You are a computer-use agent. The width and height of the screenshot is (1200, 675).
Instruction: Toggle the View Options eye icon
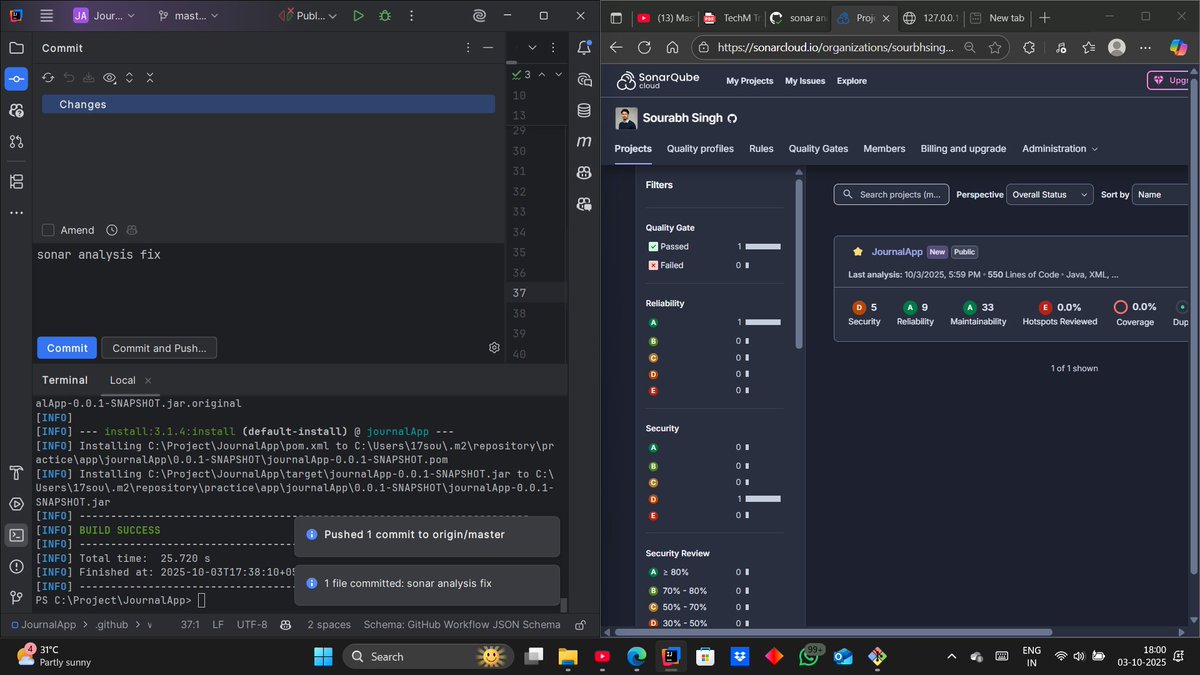(110, 77)
